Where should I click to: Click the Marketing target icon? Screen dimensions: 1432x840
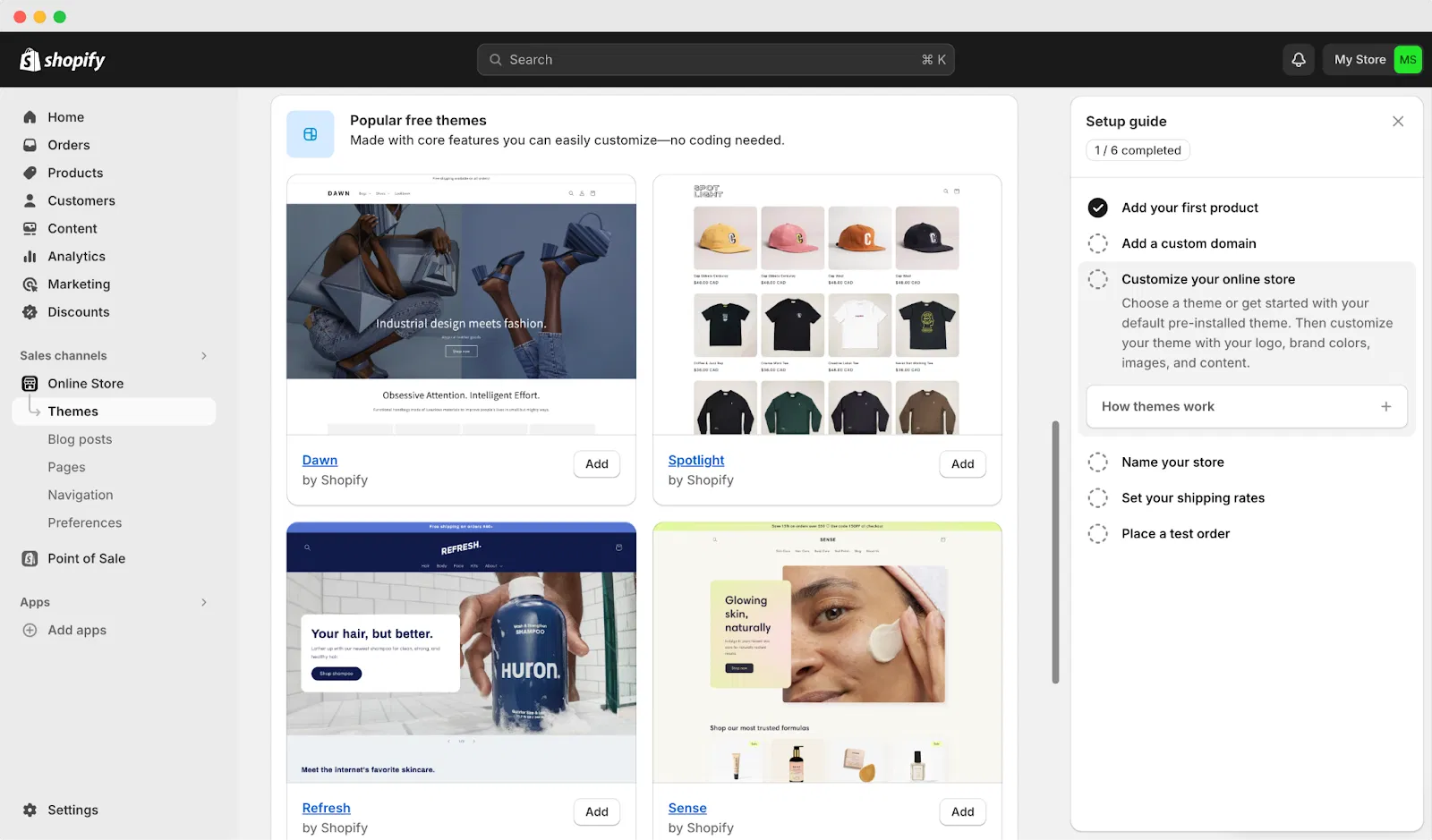(x=30, y=284)
